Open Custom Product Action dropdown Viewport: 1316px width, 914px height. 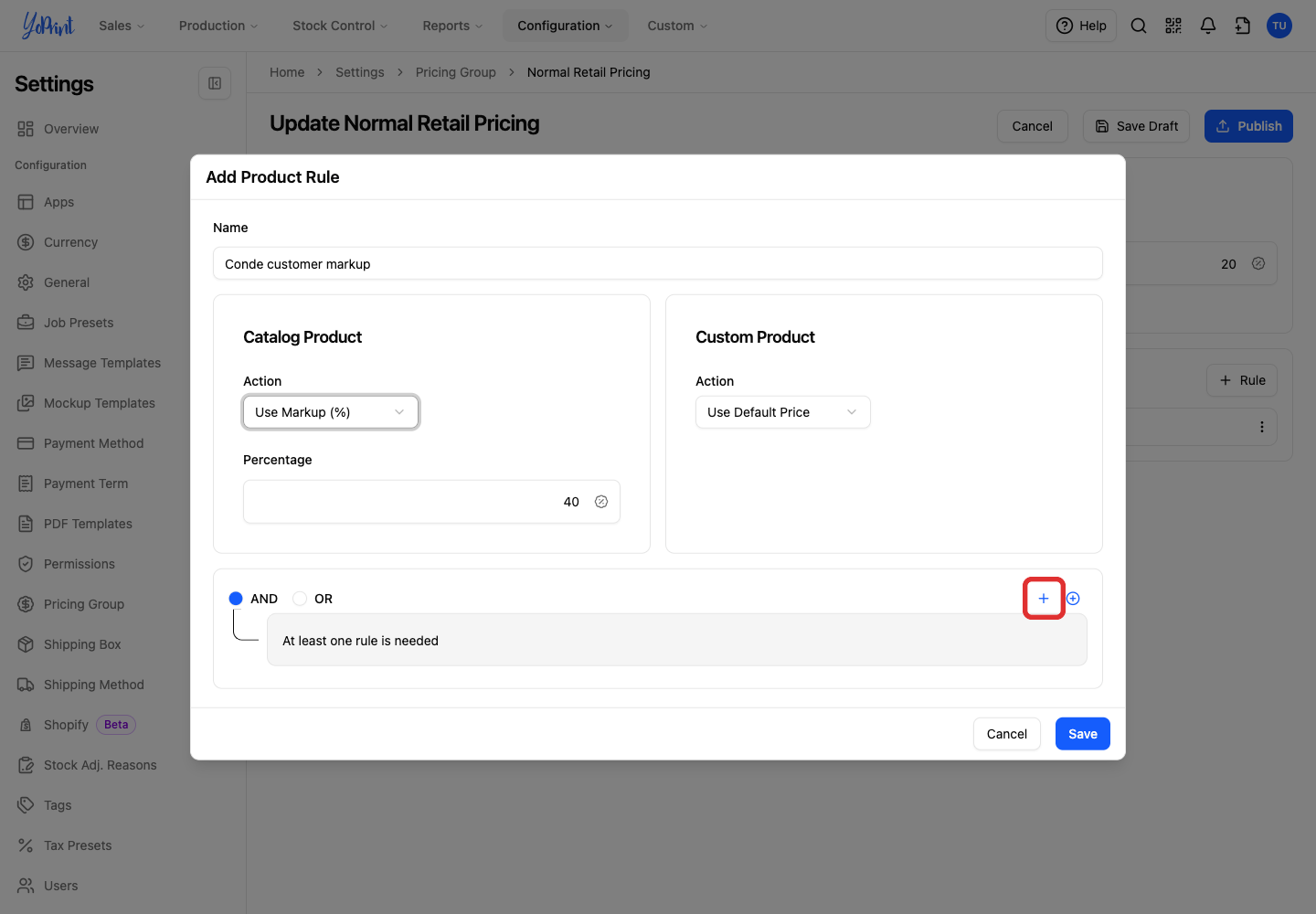(783, 412)
